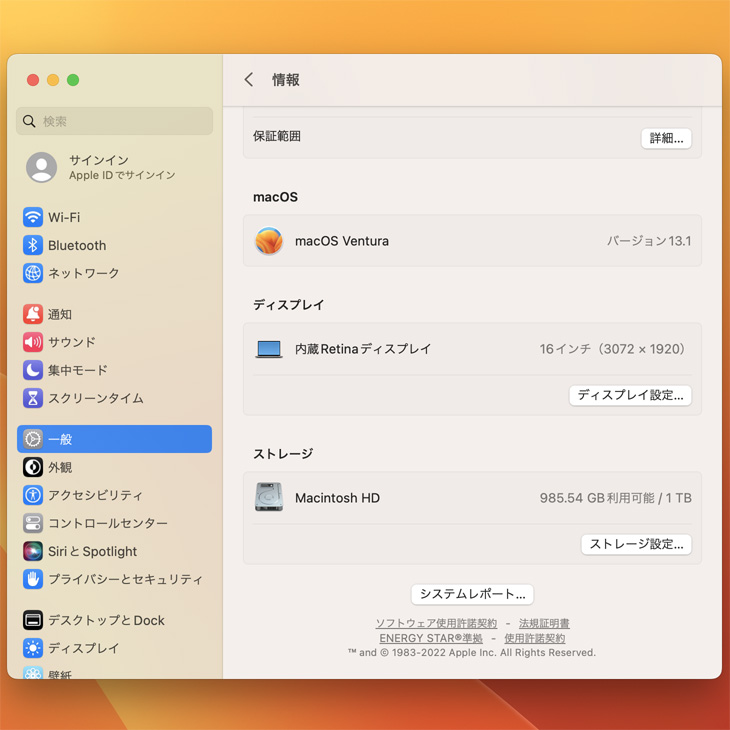Click the macOS Ventura logo icon
Image resolution: width=730 pixels, height=730 pixels.
coord(269,241)
